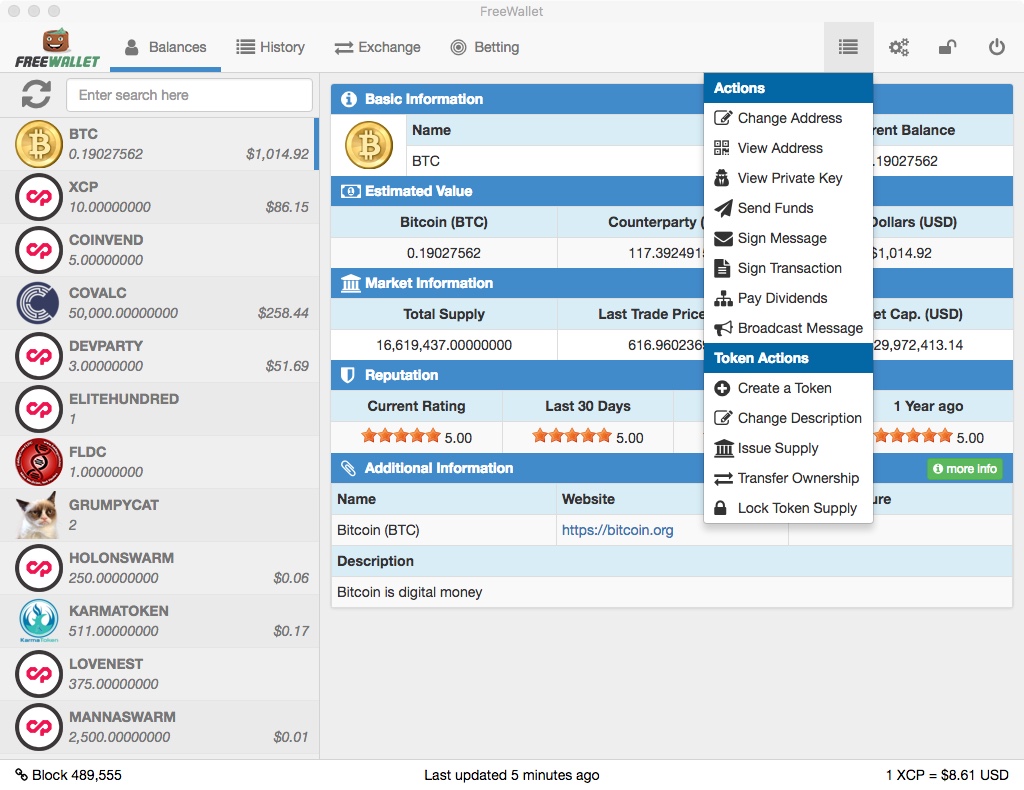Select Transfer Ownership menu item
The height and width of the screenshot is (790, 1024).
click(788, 478)
